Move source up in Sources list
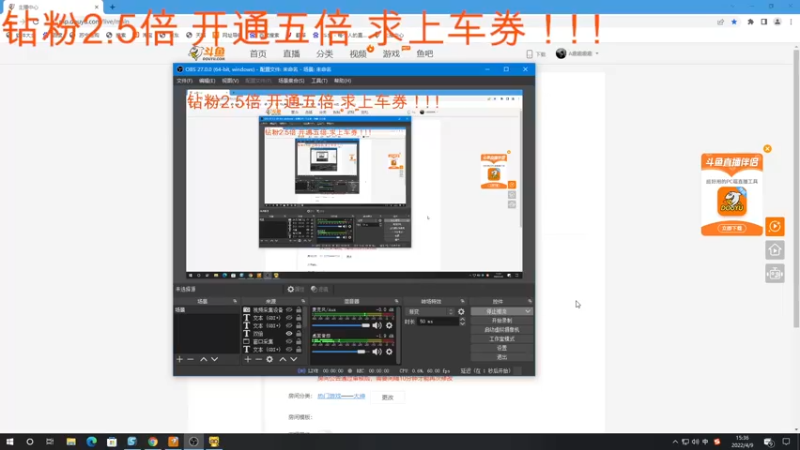The image size is (800, 450). tap(283, 359)
